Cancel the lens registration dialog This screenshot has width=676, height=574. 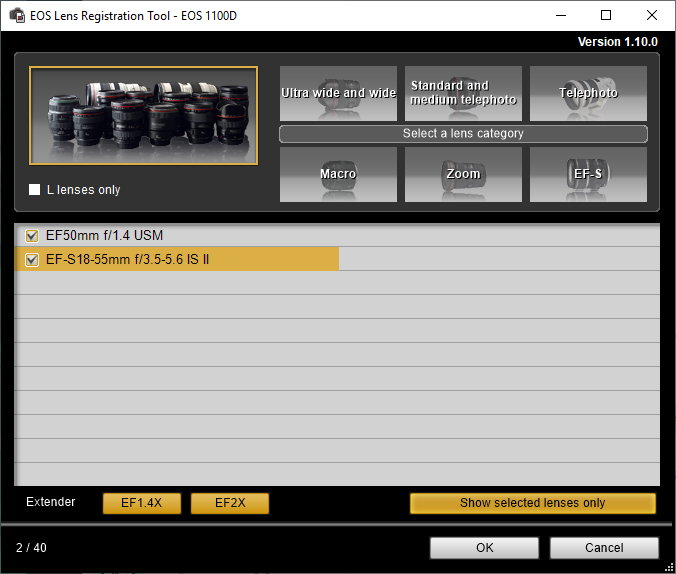pos(604,548)
